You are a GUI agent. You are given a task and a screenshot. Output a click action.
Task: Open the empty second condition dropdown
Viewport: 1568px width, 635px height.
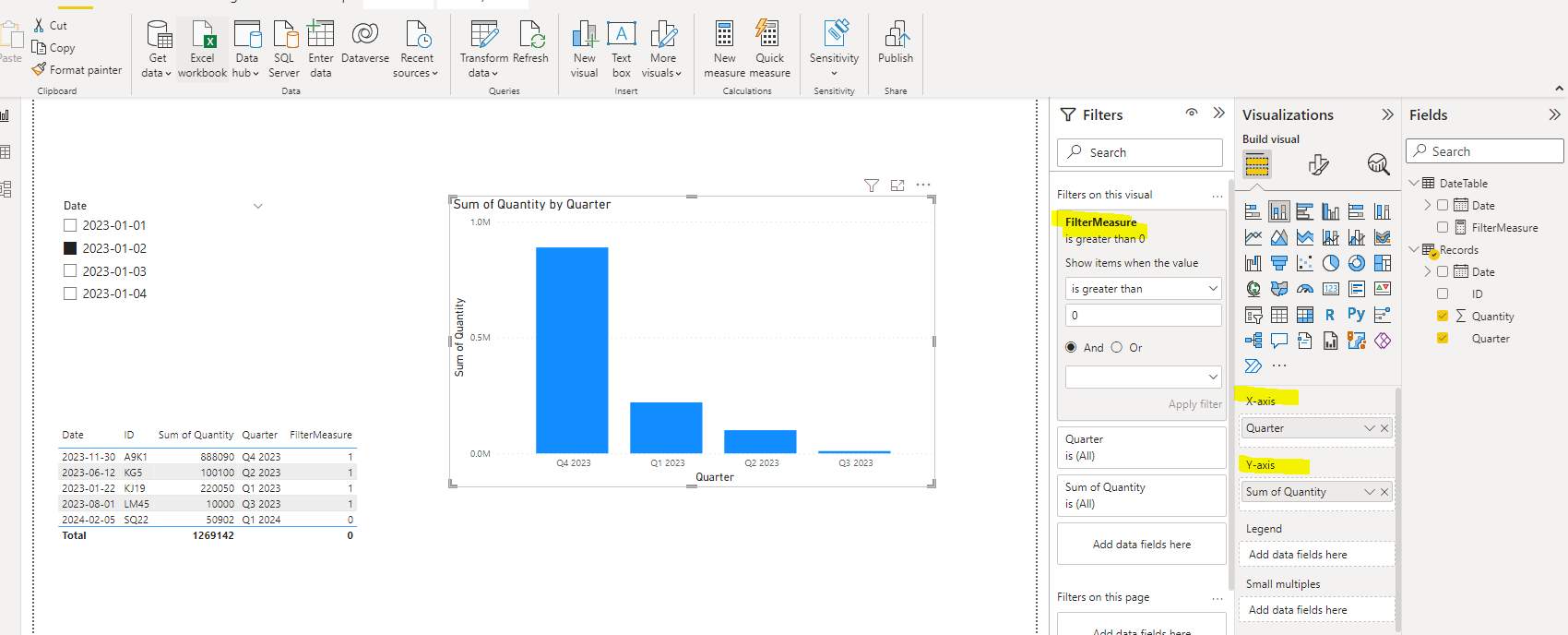coord(1144,377)
